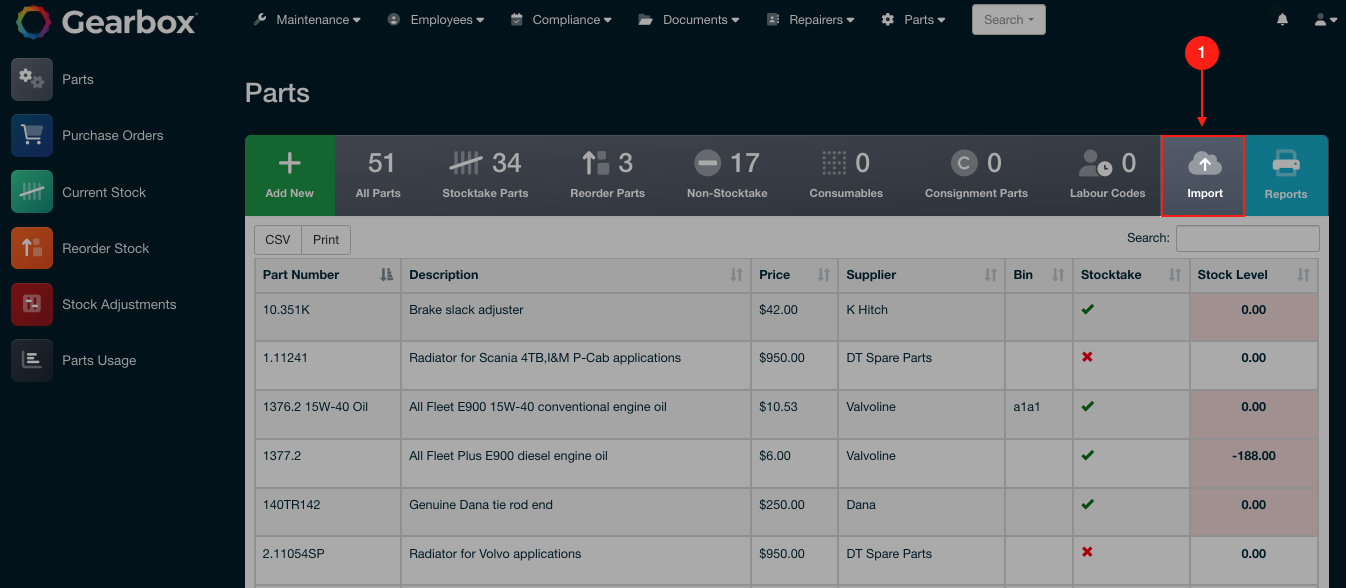Select the Current Stock sidebar icon

pos(31,191)
